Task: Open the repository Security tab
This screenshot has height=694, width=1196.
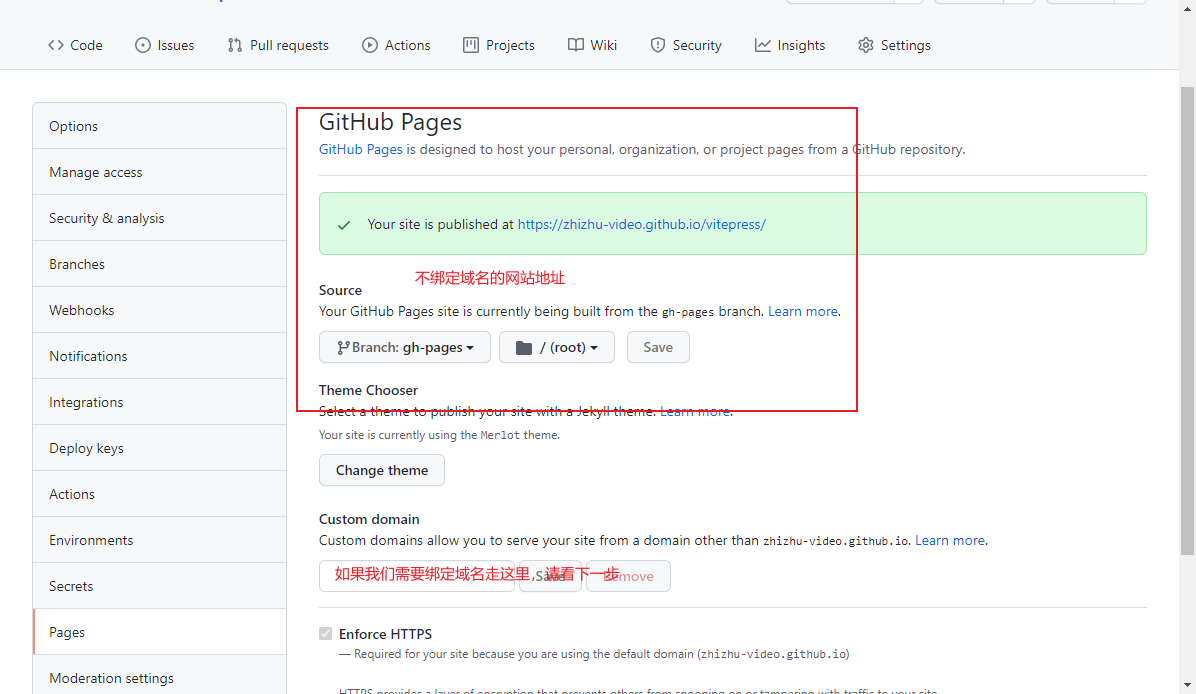Action: (686, 45)
